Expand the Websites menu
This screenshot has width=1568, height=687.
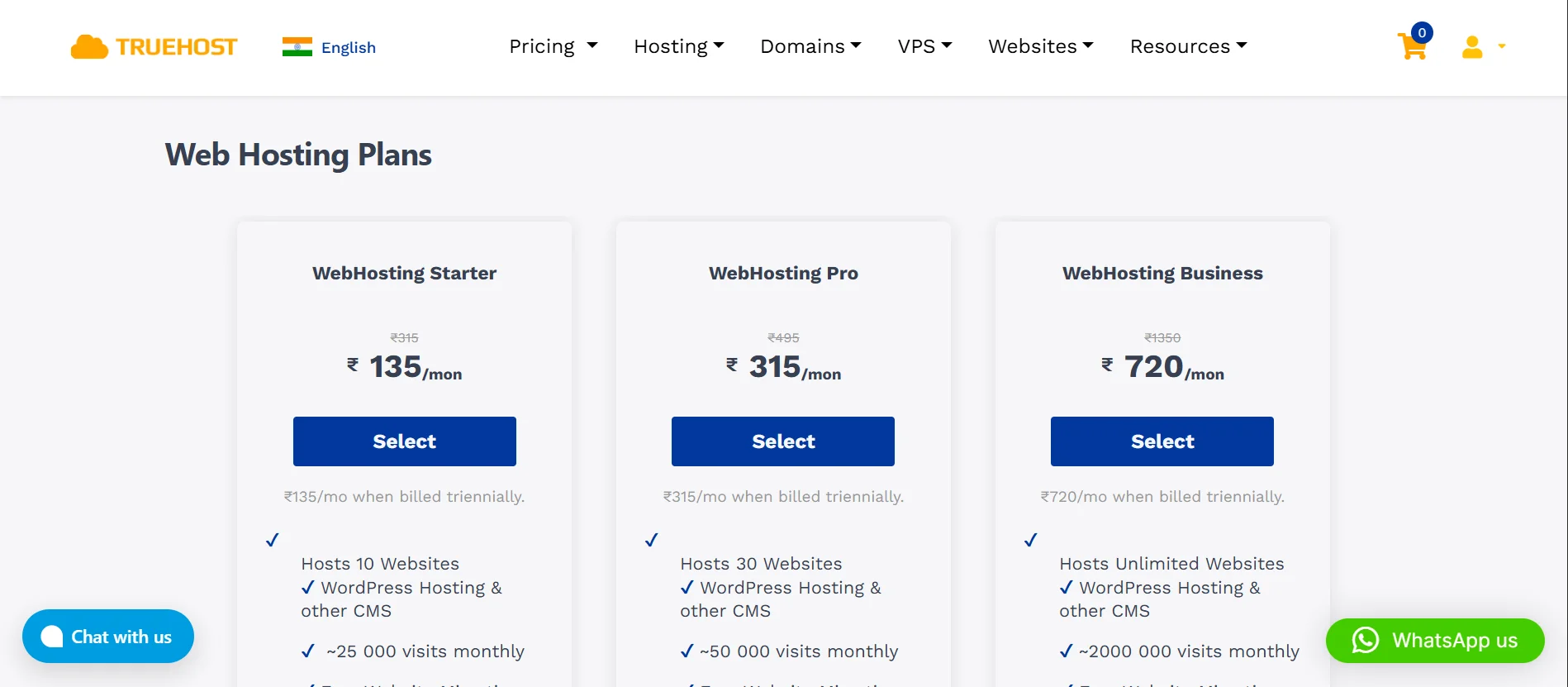(x=1041, y=46)
